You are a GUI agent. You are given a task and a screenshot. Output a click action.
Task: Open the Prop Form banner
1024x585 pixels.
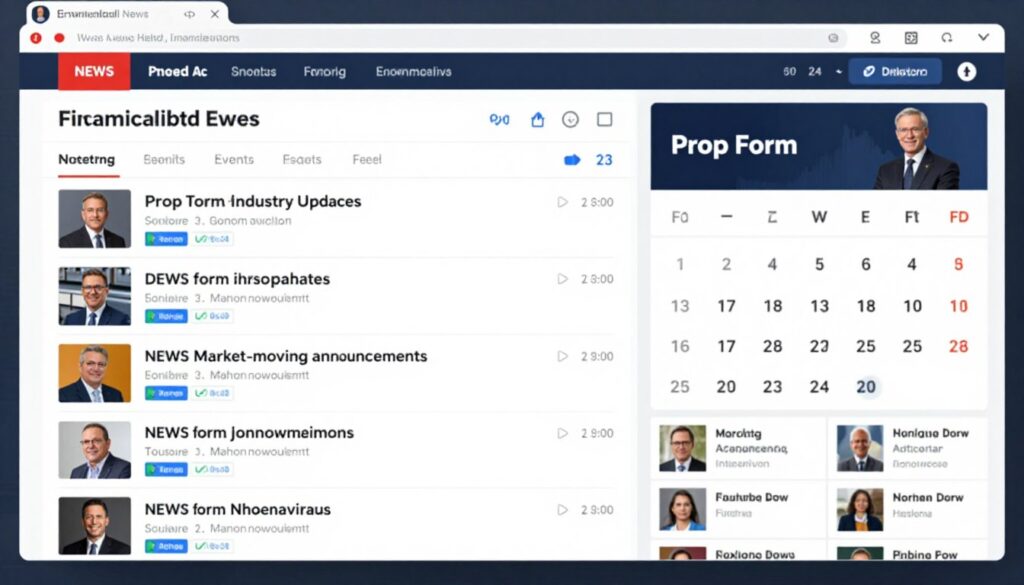(819, 146)
